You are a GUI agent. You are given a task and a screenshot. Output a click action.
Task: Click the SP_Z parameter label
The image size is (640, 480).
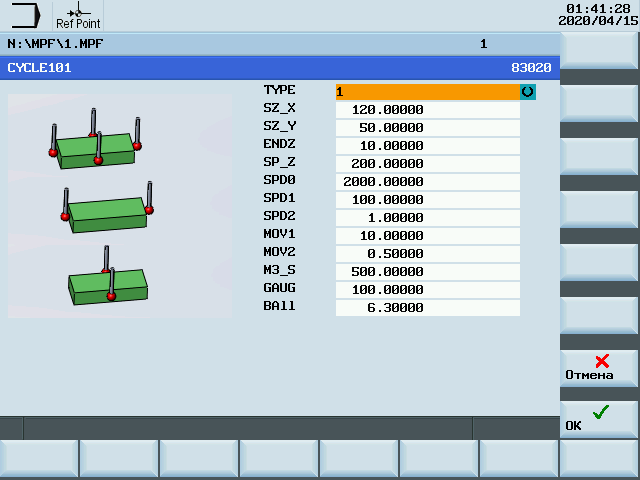tap(279, 162)
